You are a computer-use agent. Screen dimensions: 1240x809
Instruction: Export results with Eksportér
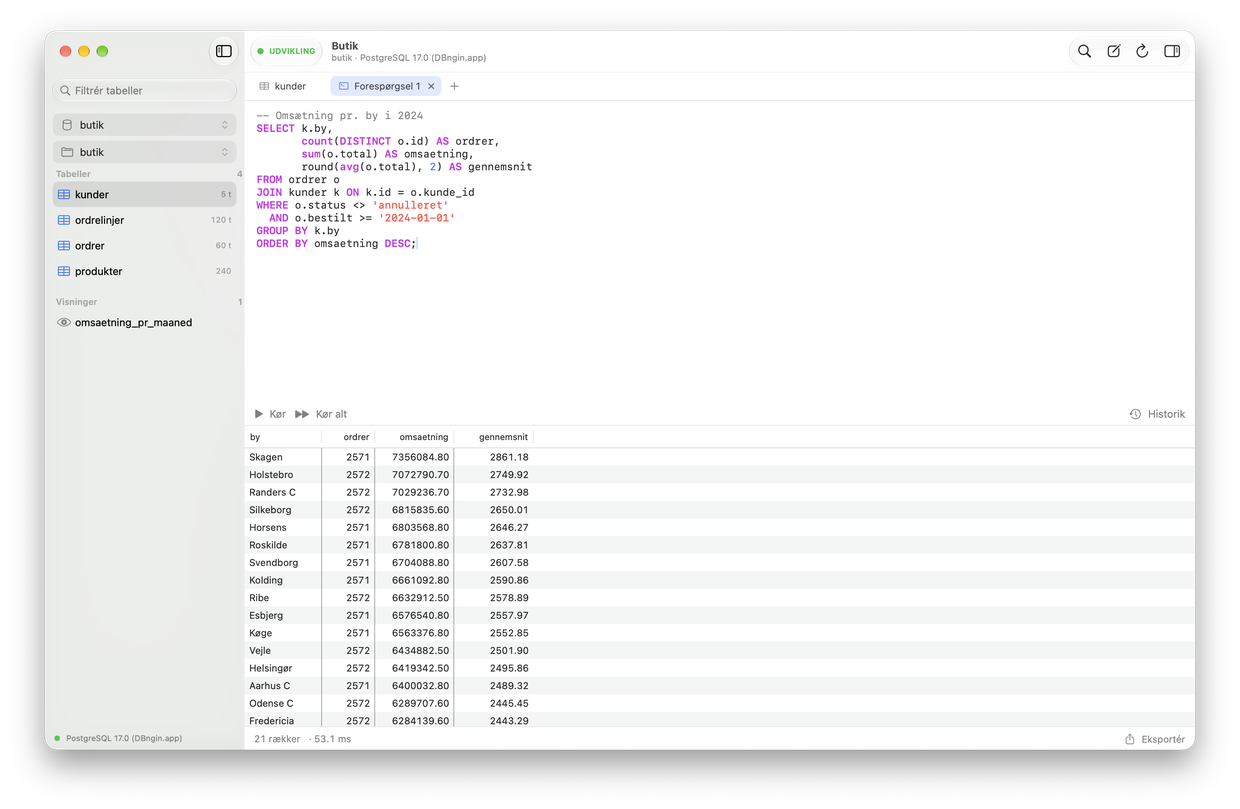click(x=1155, y=739)
